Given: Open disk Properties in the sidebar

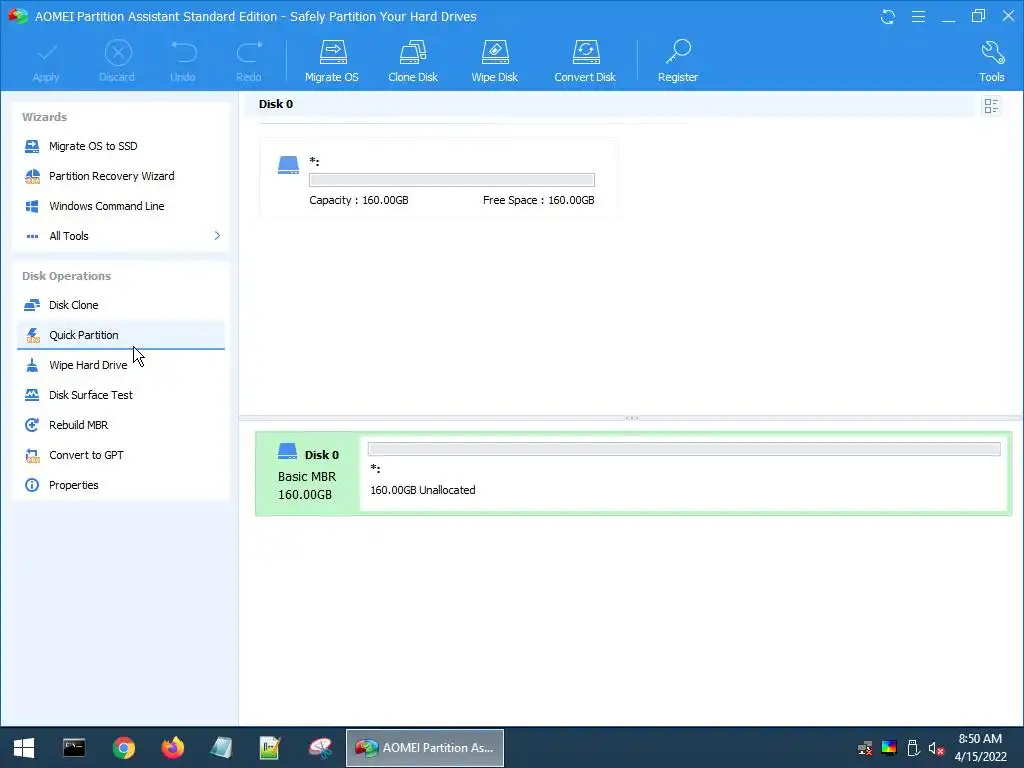Looking at the screenshot, I should [121, 485].
